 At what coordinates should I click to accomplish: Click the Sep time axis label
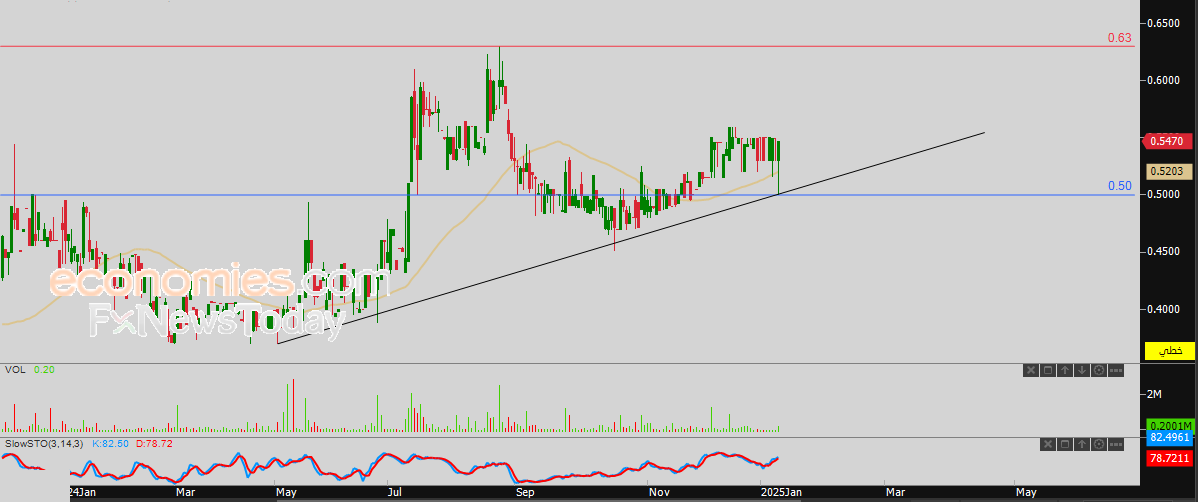coord(525,494)
